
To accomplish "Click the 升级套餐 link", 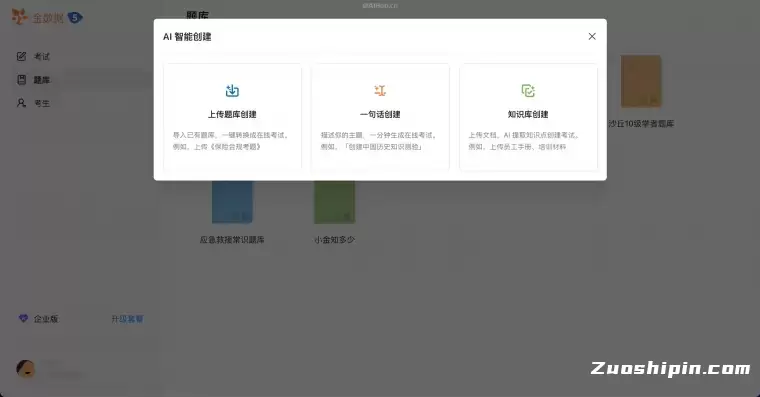I will pos(127,318).
